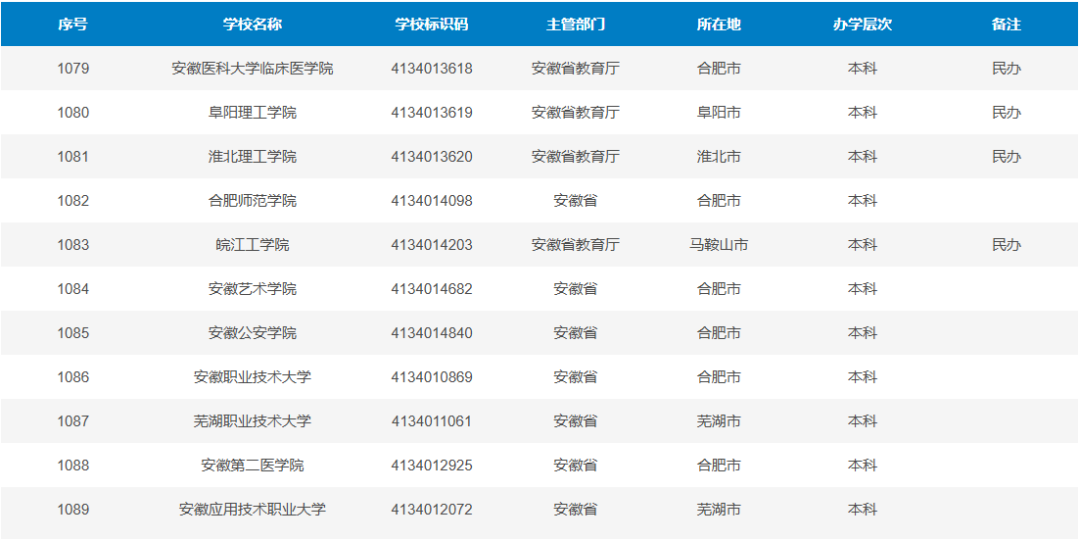Select serial number 1082
Viewport: 1080px width, 540px height.
(73, 200)
